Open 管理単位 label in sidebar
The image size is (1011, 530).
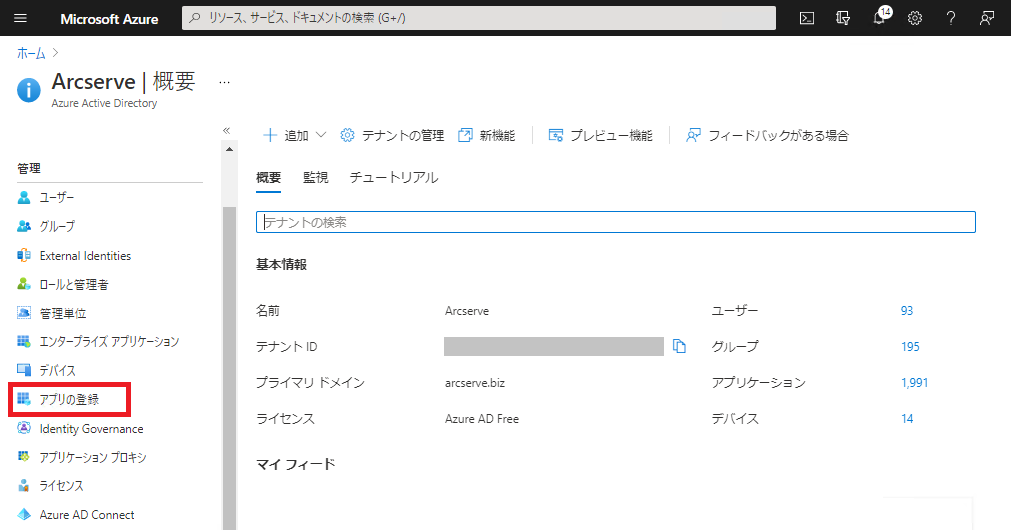click(63, 313)
